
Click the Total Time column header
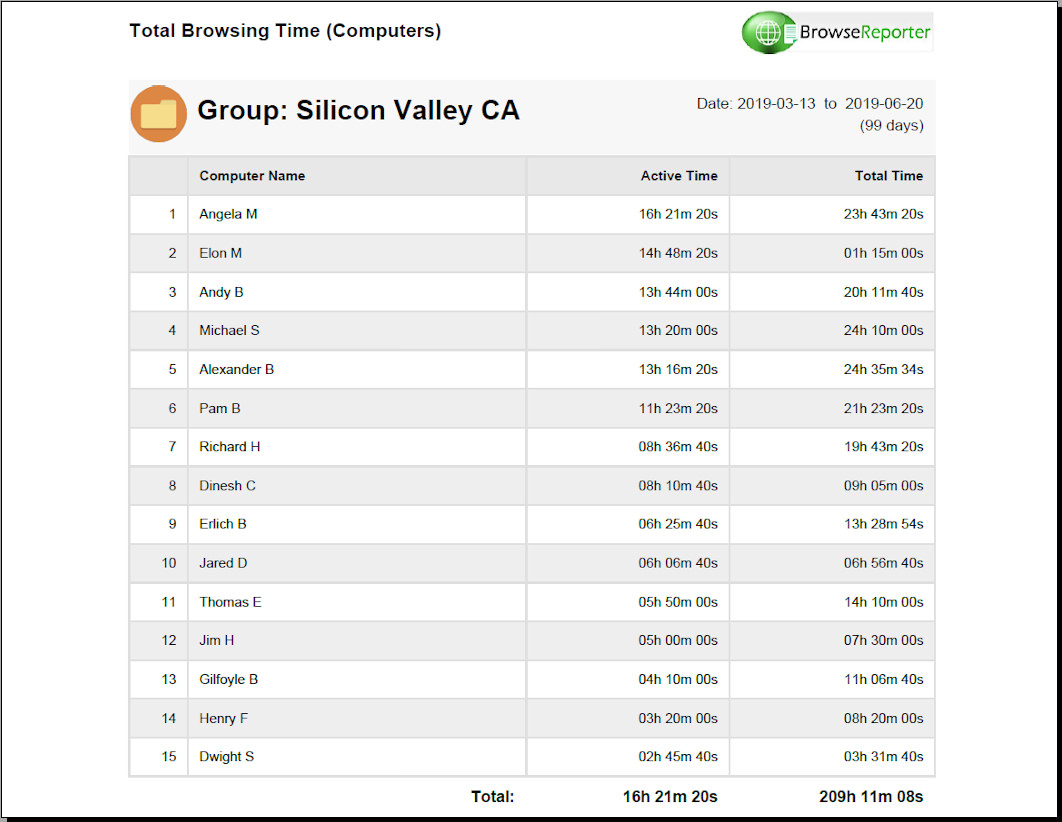click(x=888, y=176)
